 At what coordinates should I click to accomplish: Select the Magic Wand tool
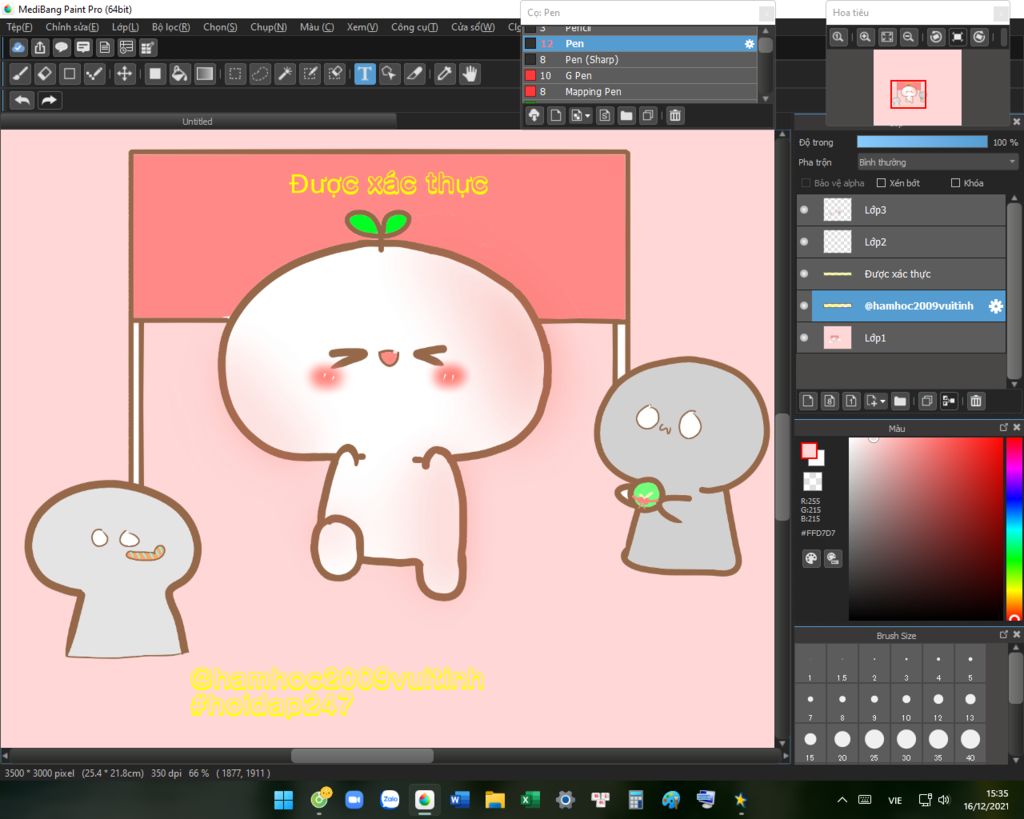pos(285,74)
